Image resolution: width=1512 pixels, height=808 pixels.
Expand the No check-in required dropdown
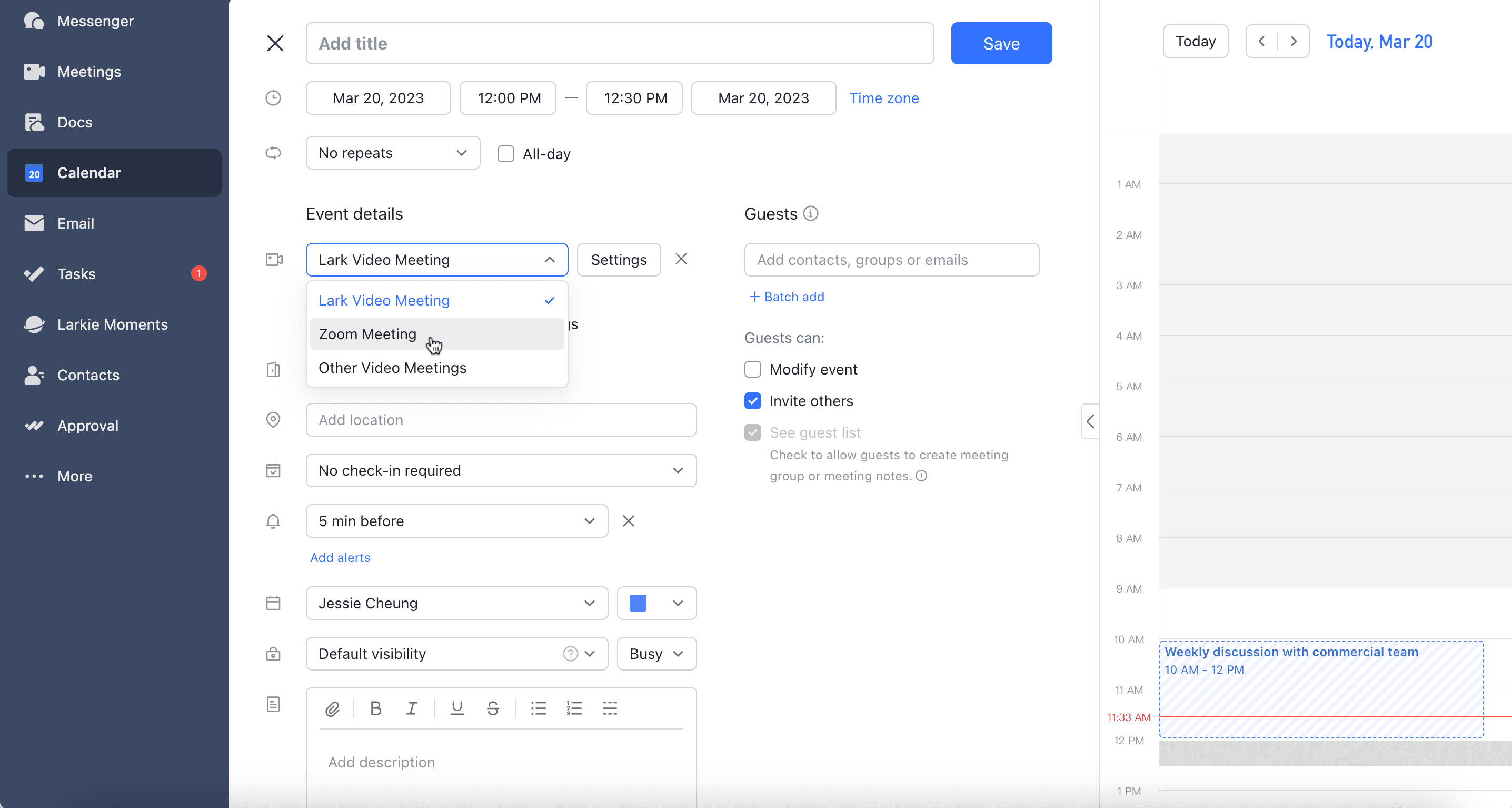click(x=501, y=470)
